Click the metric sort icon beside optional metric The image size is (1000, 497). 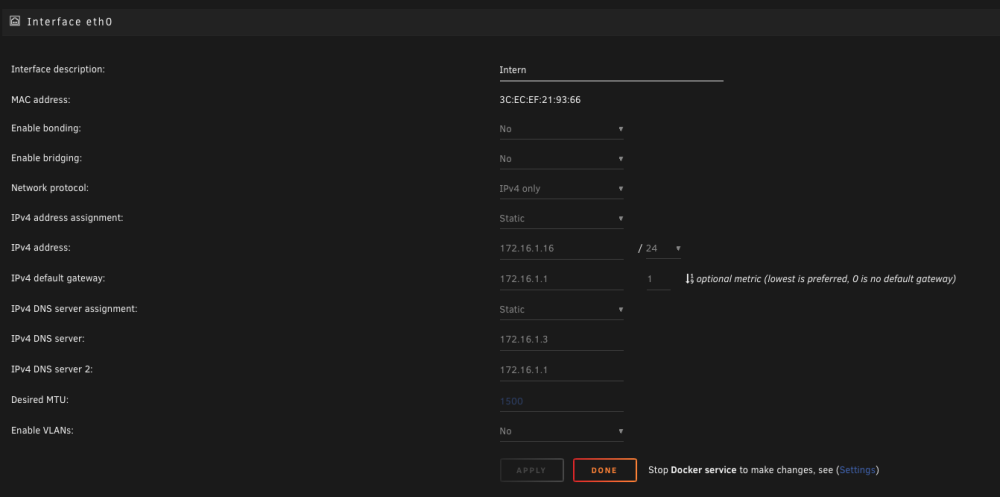pyautogui.click(x=689, y=279)
